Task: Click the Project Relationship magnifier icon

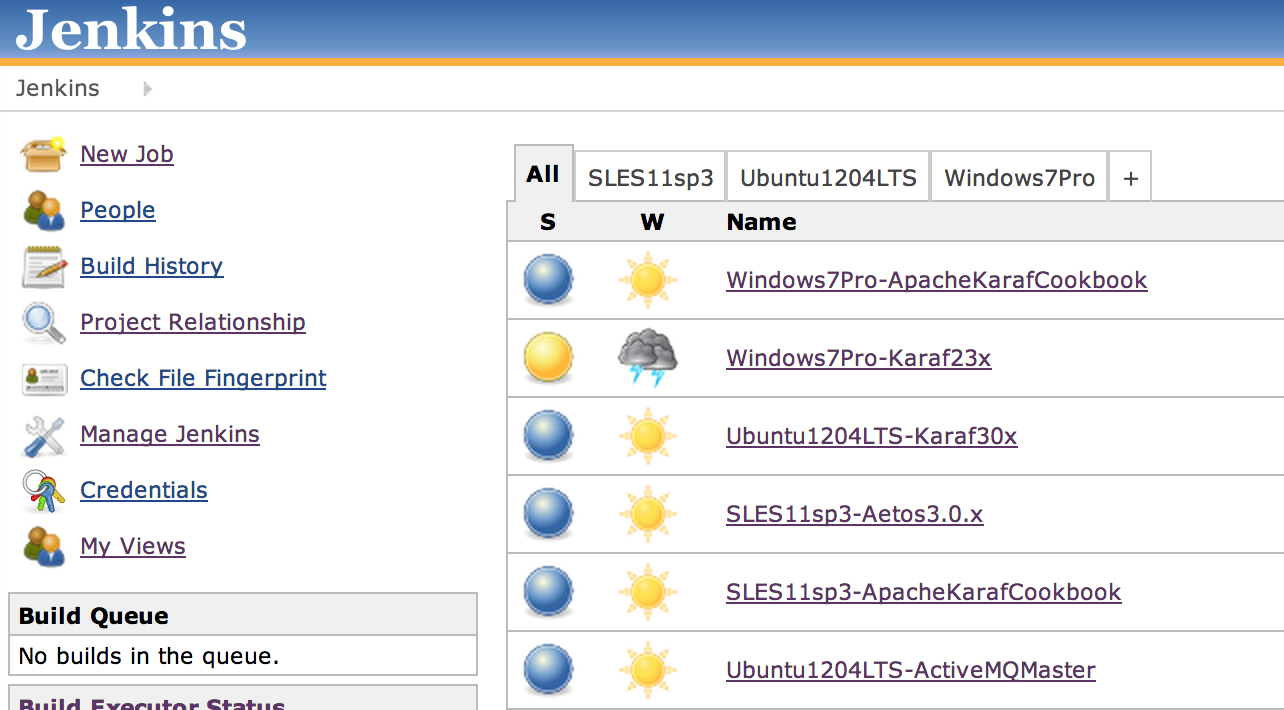Action: coord(44,322)
